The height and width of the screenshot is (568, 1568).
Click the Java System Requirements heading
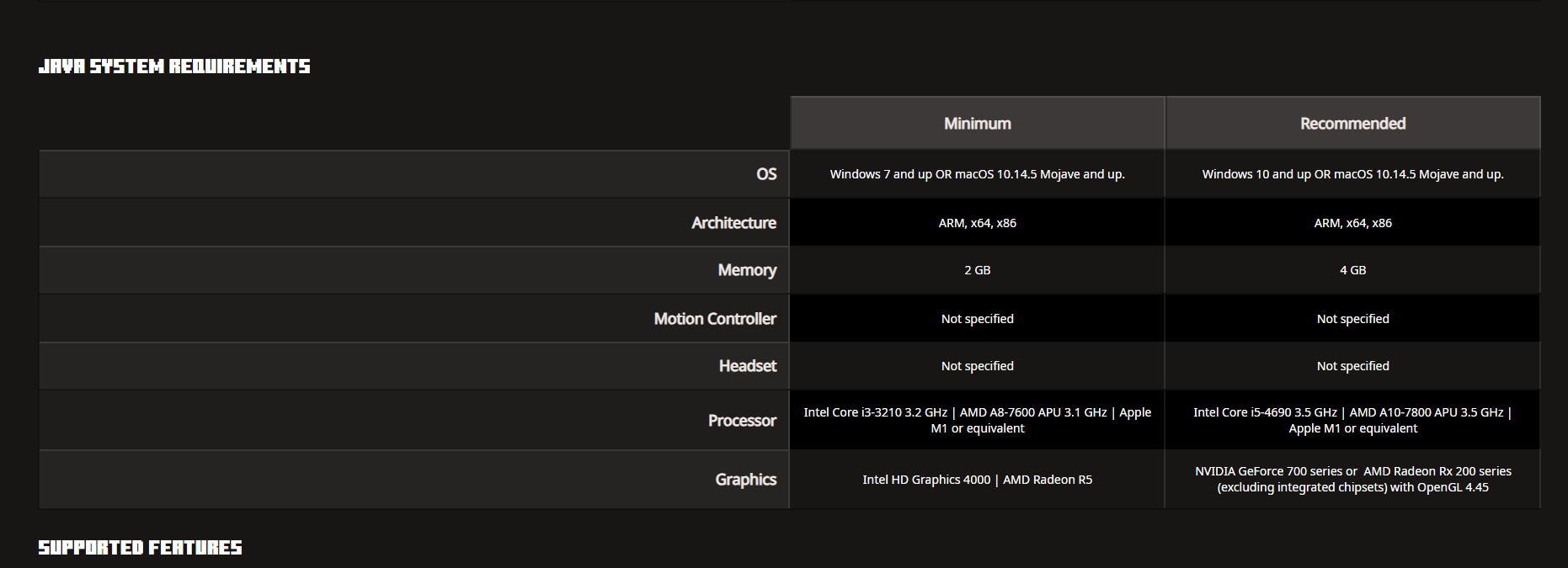point(174,66)
